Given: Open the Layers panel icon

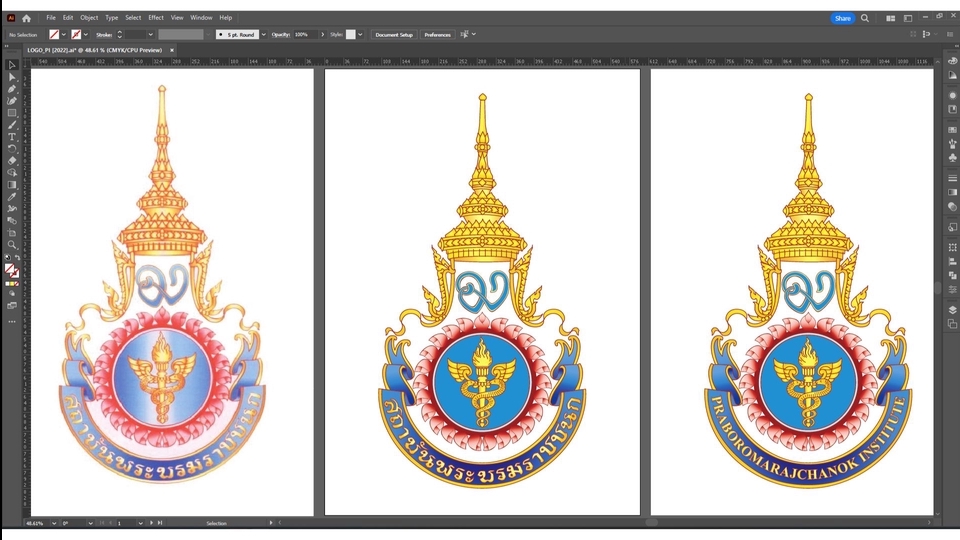Looking at the screenshot, I should coord(952,310).
